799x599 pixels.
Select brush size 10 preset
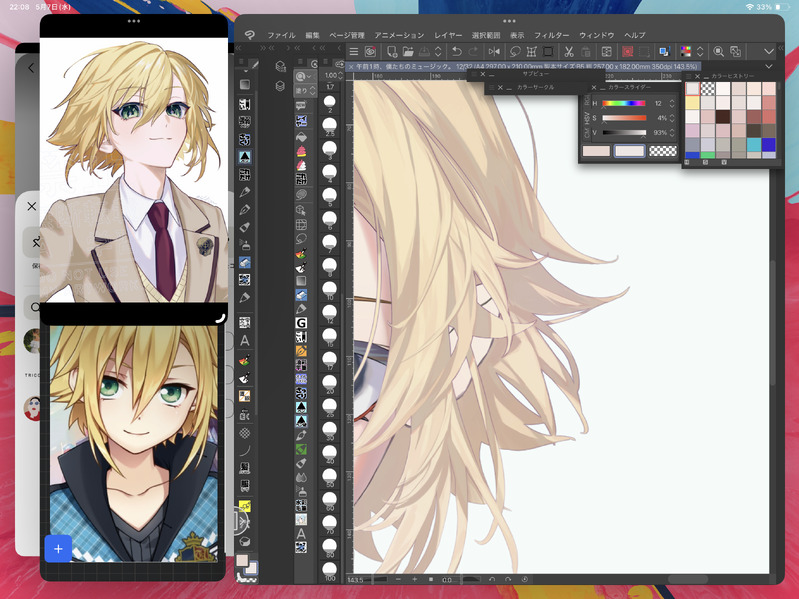(330, 290)
